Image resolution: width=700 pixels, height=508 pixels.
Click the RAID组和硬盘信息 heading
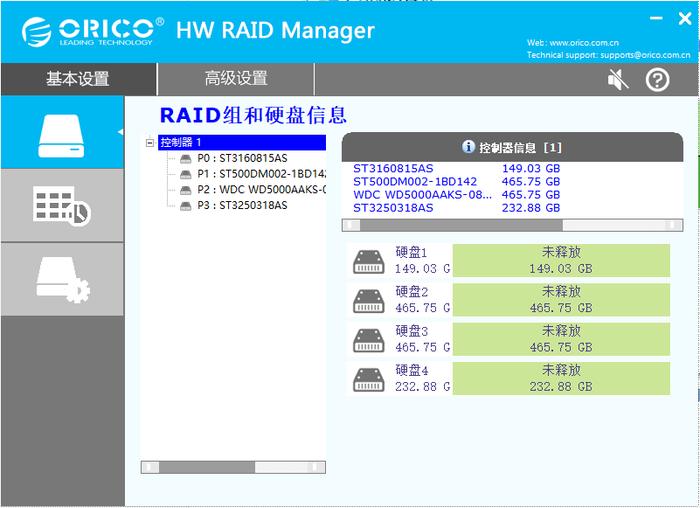[253, 115]
